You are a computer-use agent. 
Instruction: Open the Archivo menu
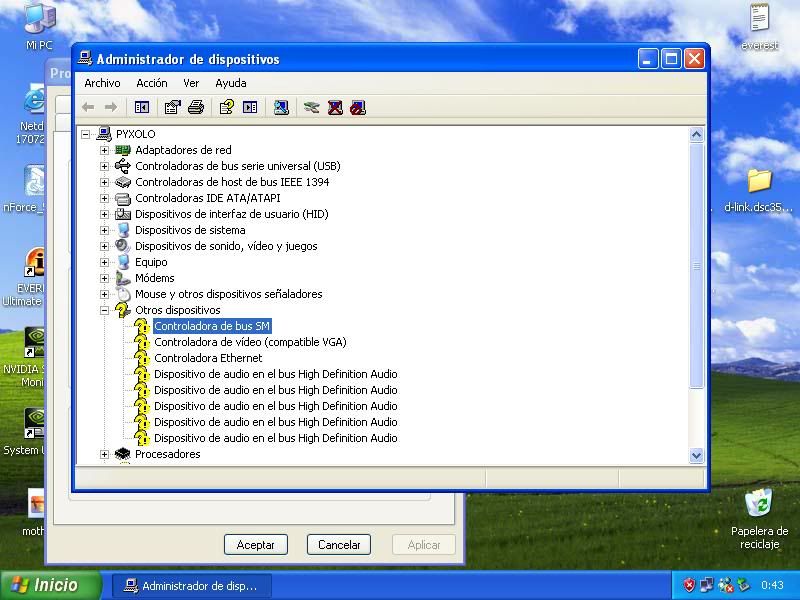click(102, 83)
